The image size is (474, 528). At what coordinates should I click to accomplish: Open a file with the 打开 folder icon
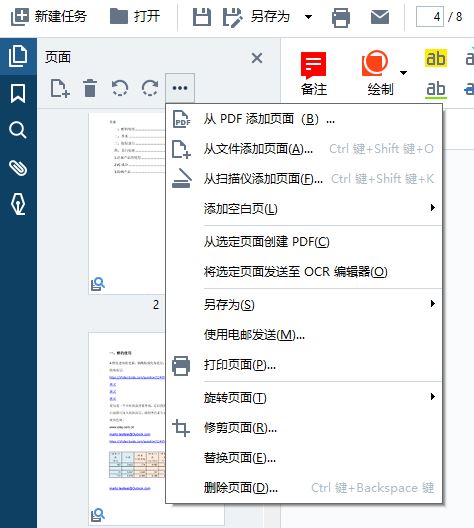119,16
